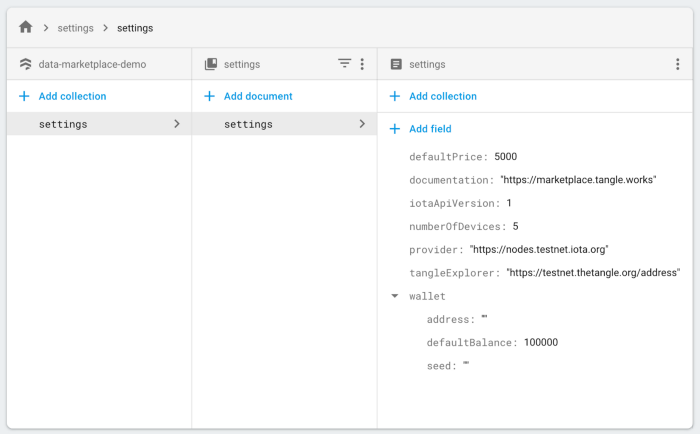Expand chevron on settings collection row
Viewport: 700px width, 434px height.
tap(177, 124)
